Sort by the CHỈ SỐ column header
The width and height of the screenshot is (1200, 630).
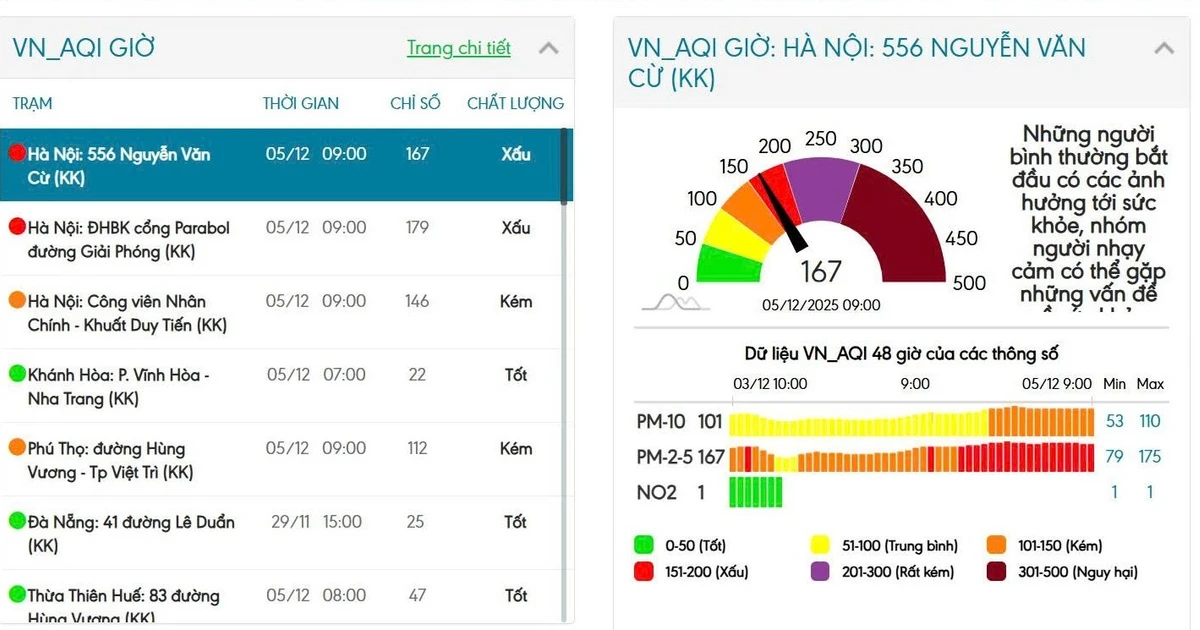click(415, 103)
